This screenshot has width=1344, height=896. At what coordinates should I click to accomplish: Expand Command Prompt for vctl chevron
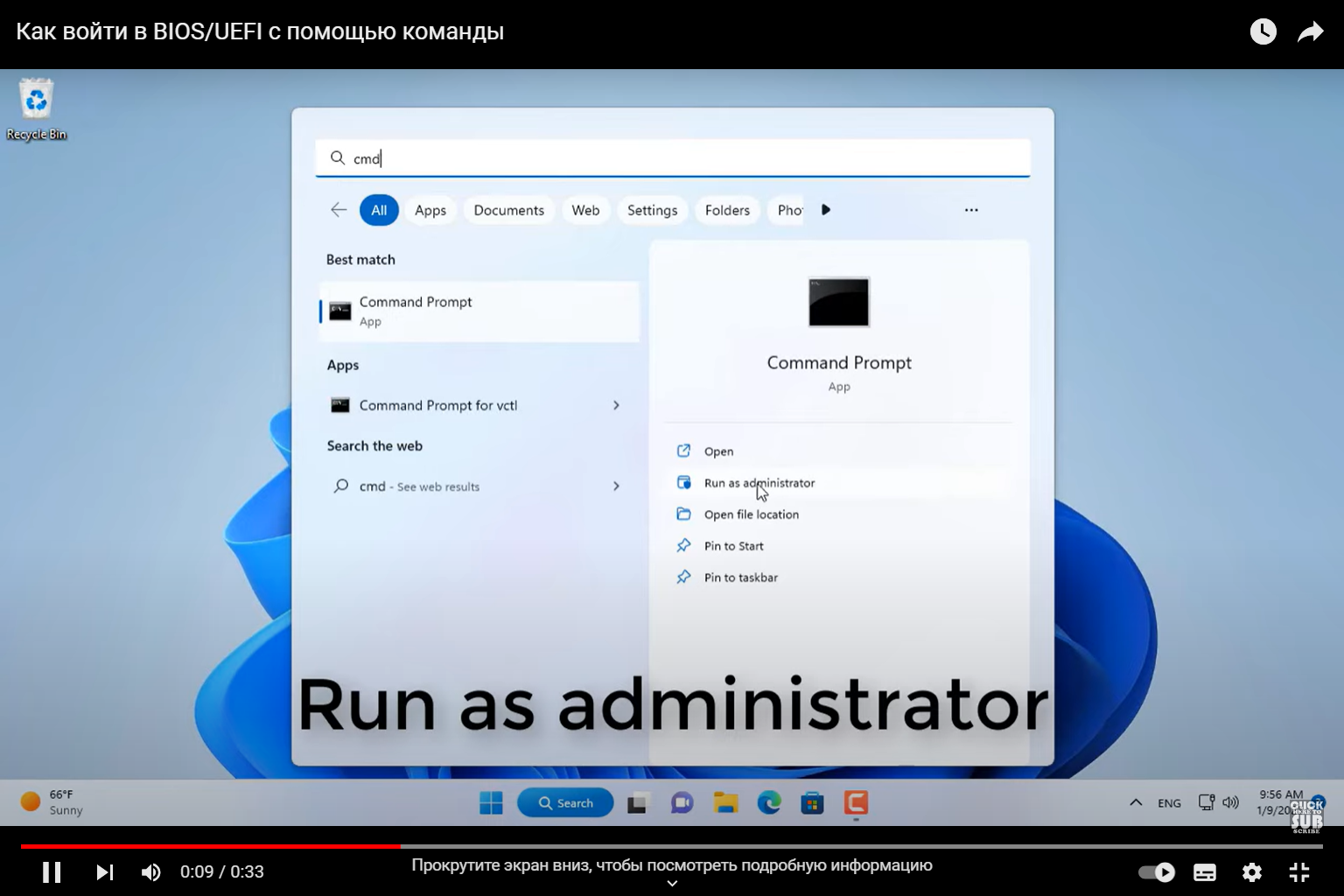(x=616, y=405)
